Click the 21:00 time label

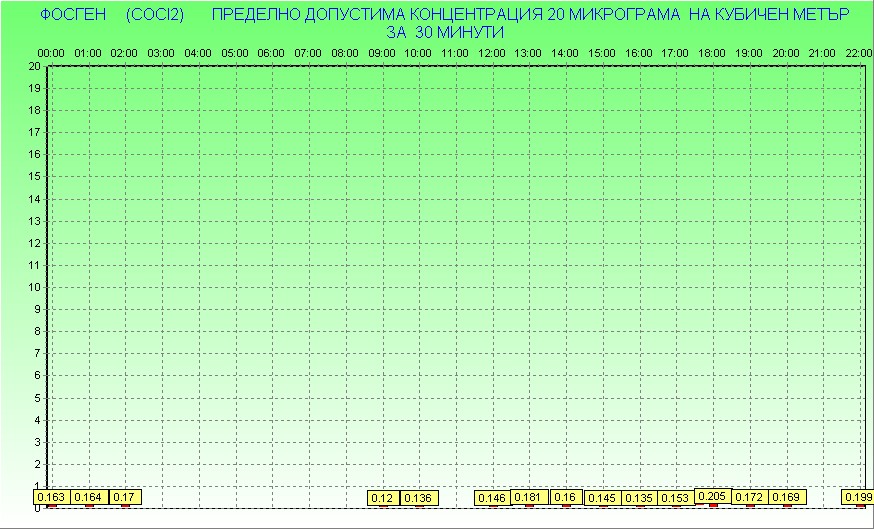coord(822,53)
